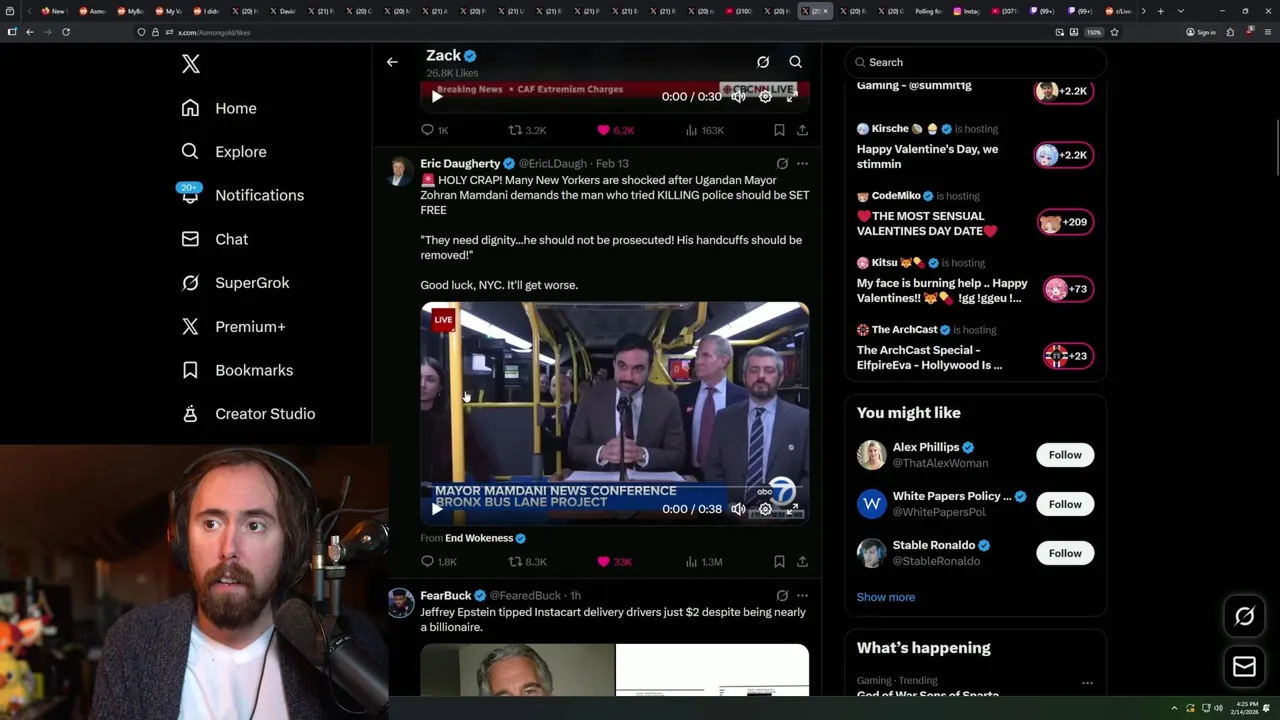Open settings on Breaking News video
Image resolution: width=1280 pixels, height=720 pixels.
tap(765, 97)
